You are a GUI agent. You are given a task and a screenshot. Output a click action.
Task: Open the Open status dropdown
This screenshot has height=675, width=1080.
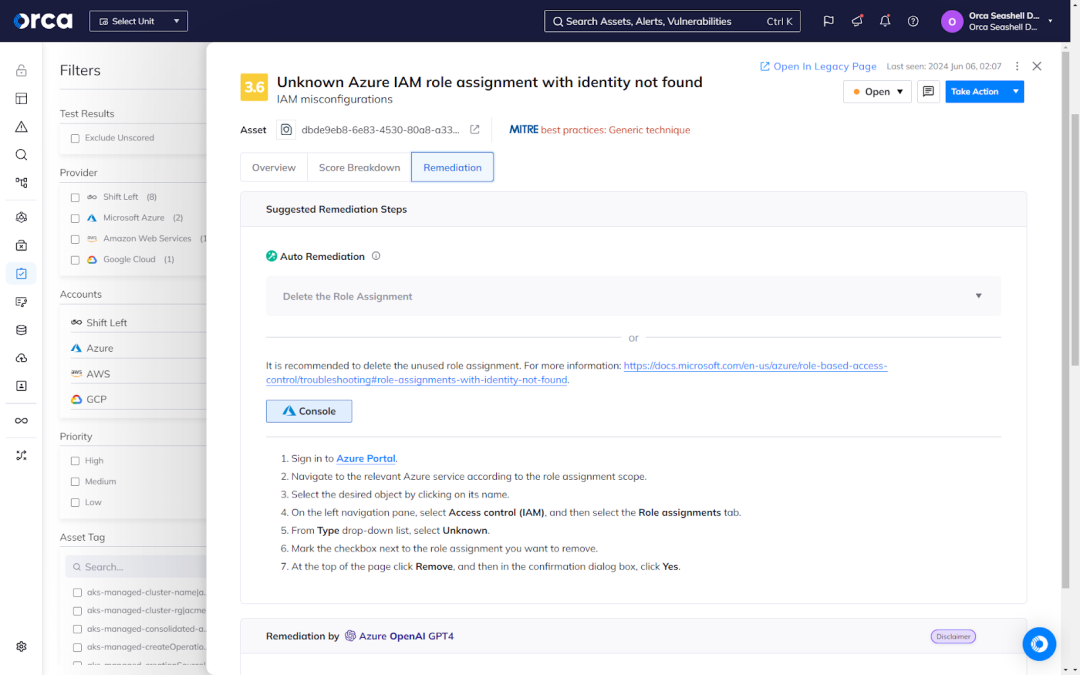pos(877,92)
